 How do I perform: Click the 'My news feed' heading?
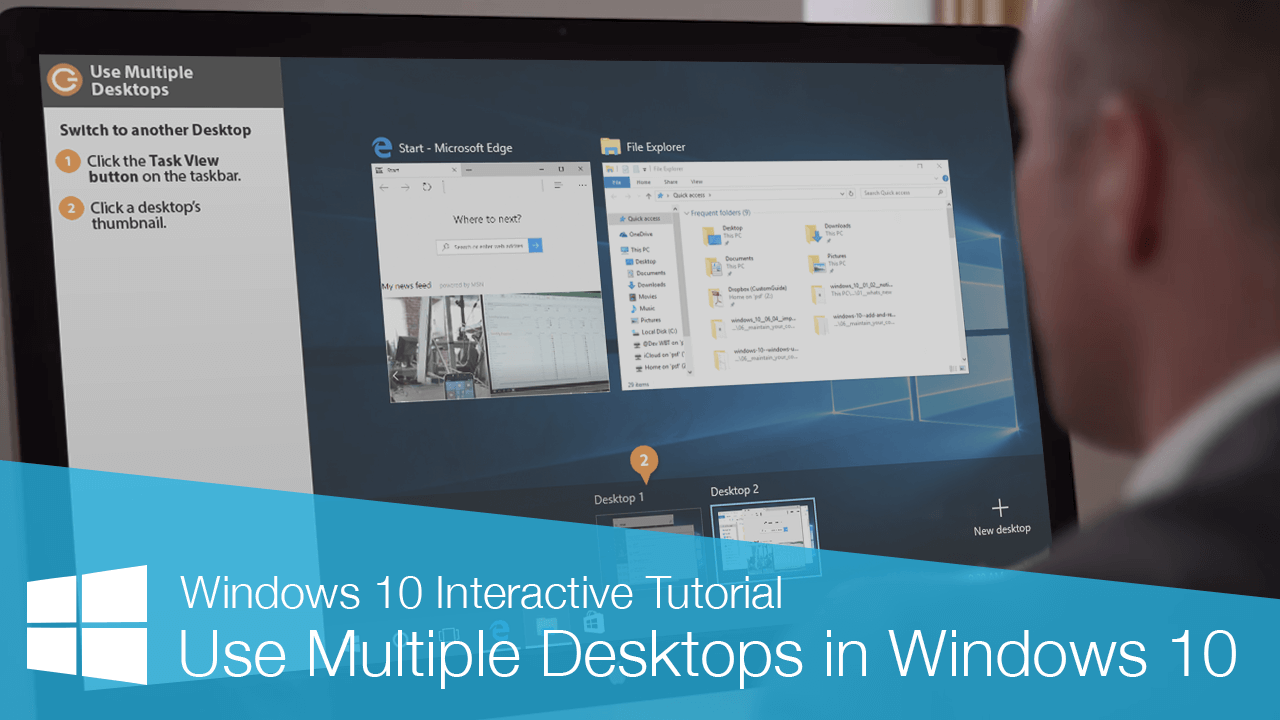(407, 286)
